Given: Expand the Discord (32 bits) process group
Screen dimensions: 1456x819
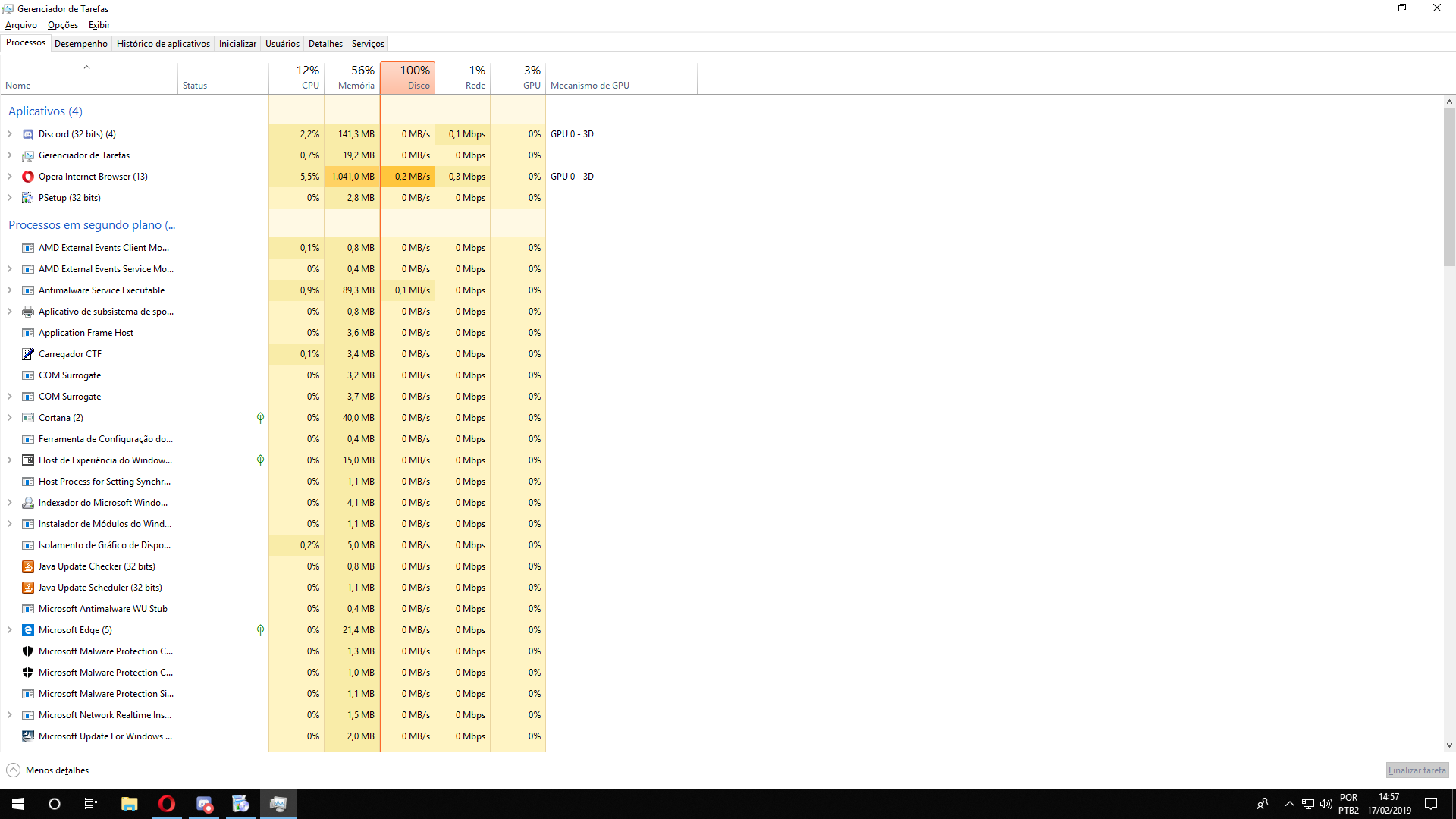Looking at the screenshot, I should point(10,134).
